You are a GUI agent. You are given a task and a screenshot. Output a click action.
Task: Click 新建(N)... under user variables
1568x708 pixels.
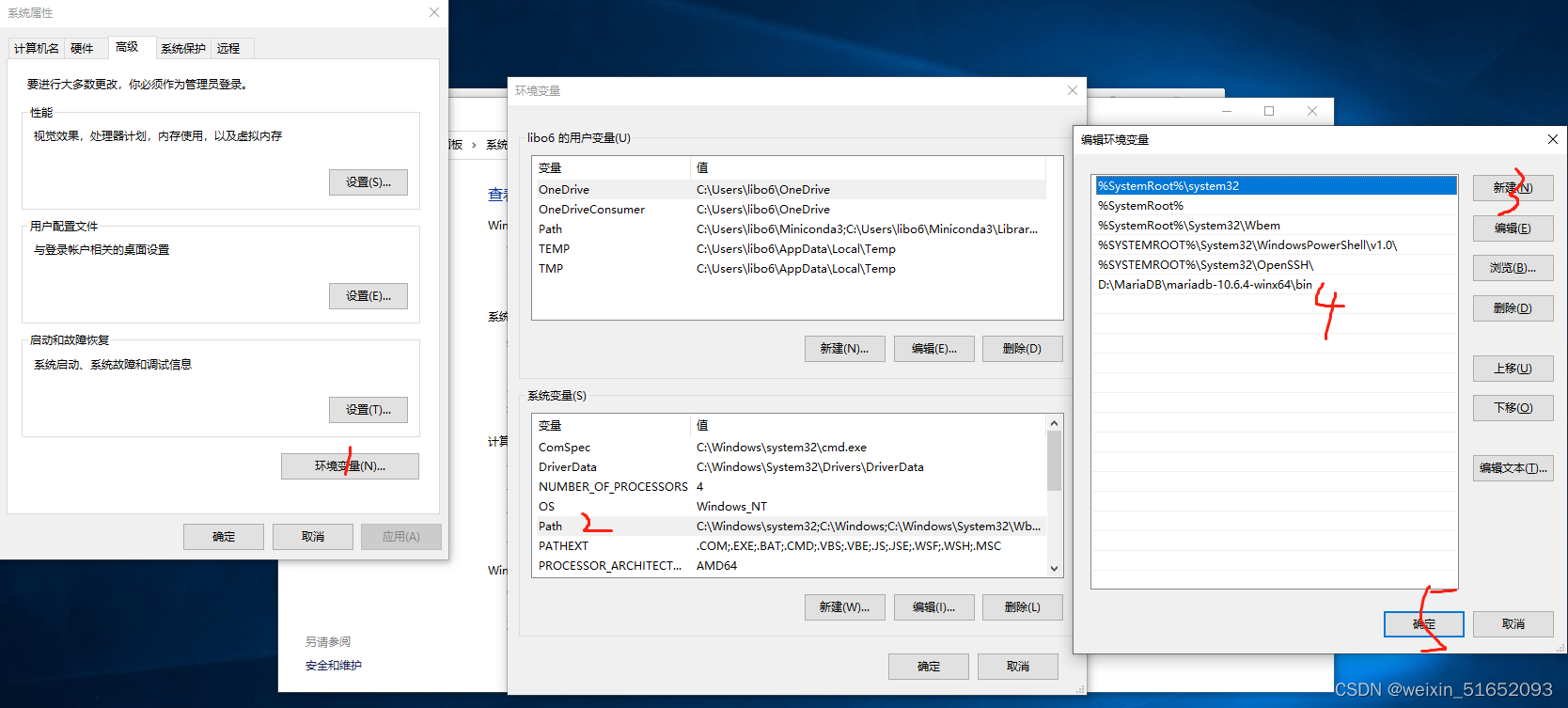(x=844, y=349)
